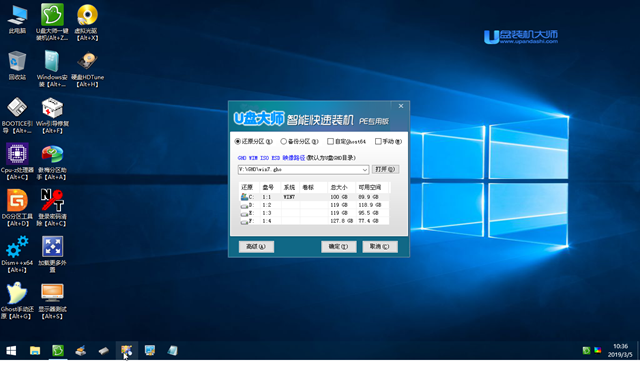This screenshot has width=640, height=367.
Task: Open the Windows Start menu button
Action: (x=11, y=351)
